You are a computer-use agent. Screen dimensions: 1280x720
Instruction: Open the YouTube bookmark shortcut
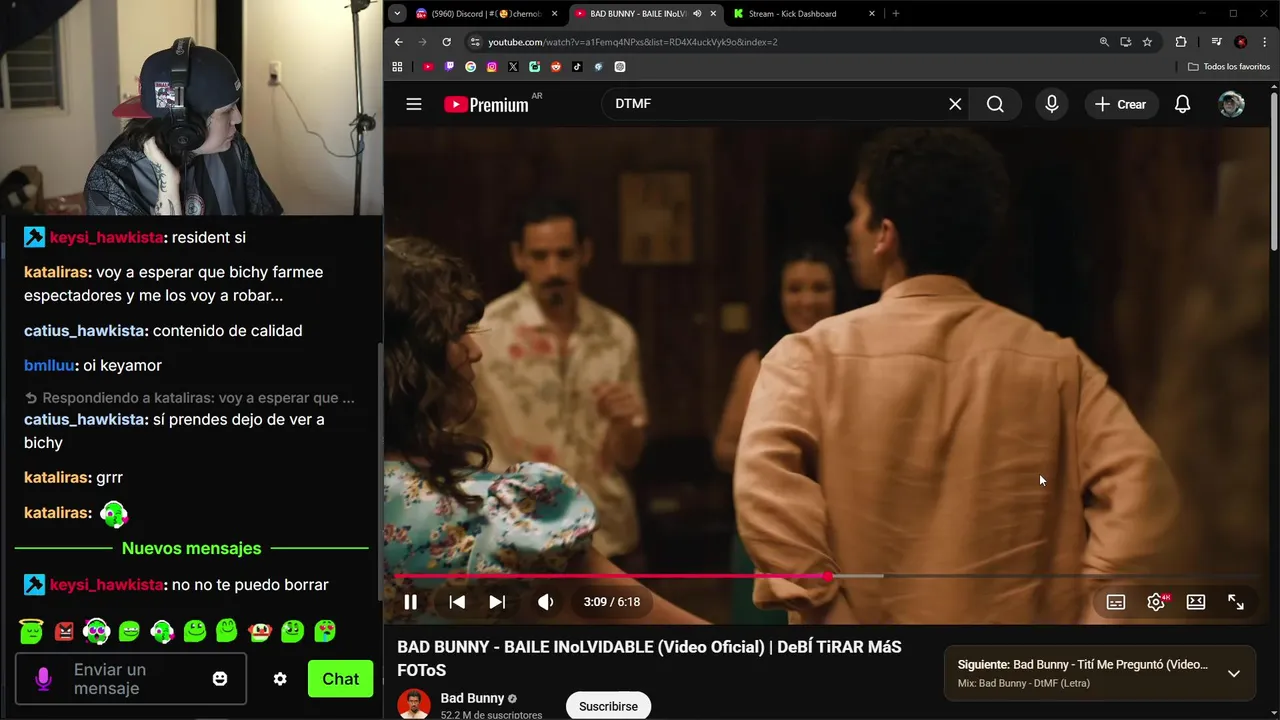[428, 67]
